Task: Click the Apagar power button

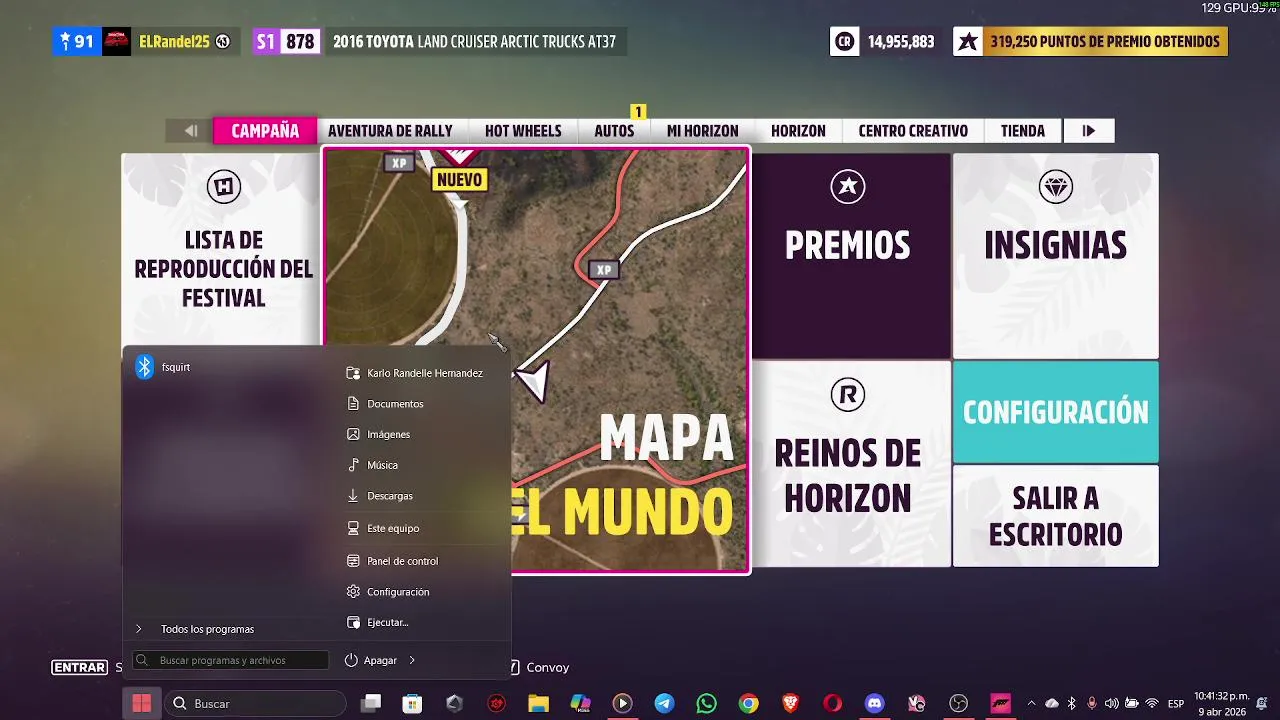Action: pyautogui.click(x=372, y=660)
